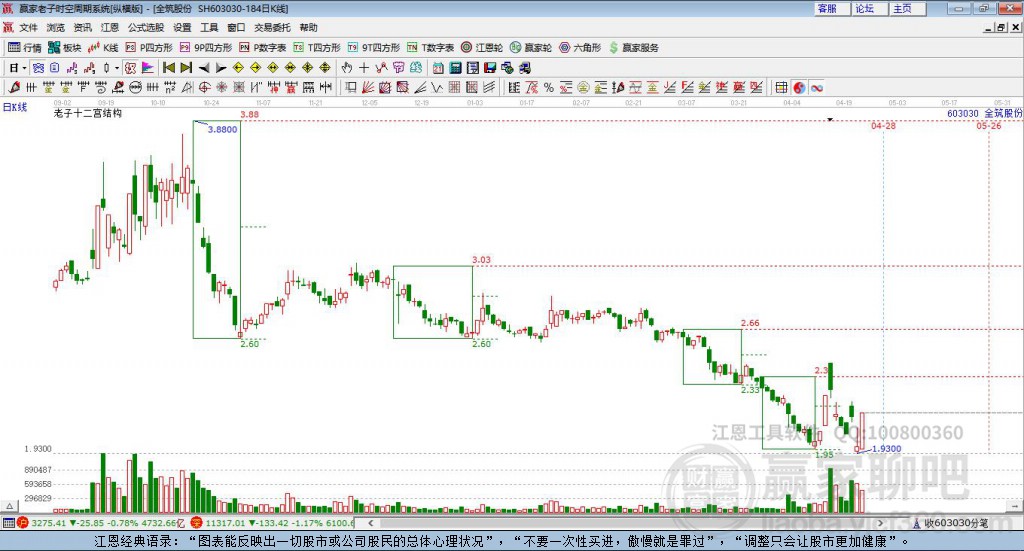Open the 工具 menu
Screen dimensions: 1024x551
[209, 27]
